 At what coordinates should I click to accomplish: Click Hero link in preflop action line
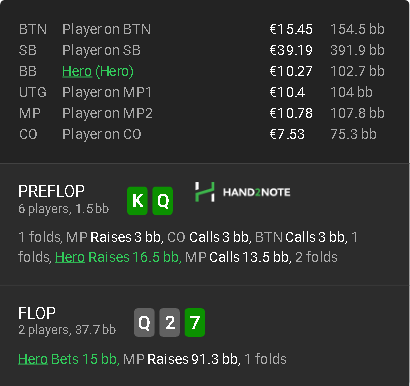tap(70, 257)
